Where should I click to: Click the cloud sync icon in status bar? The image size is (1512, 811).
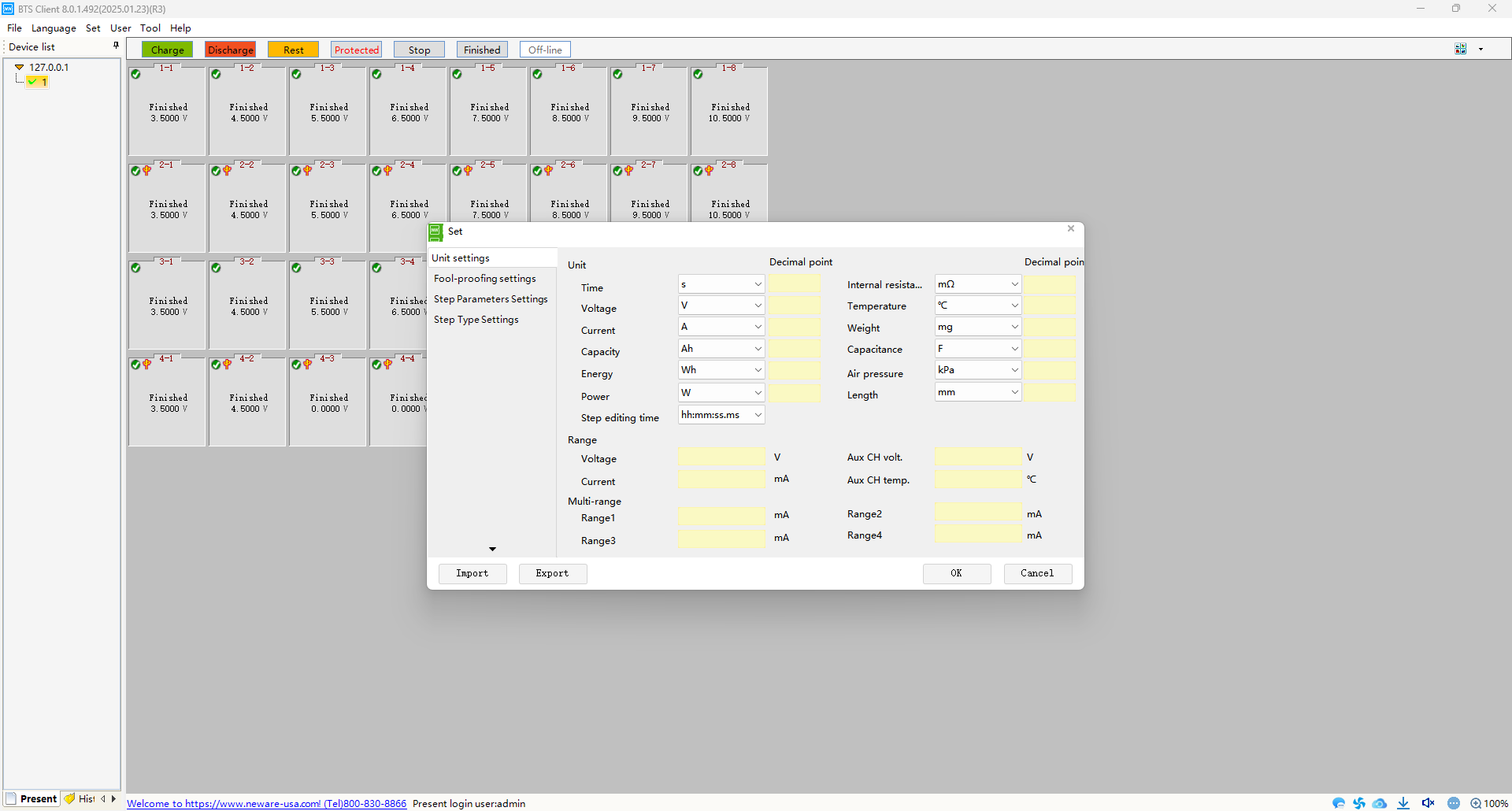tap(1380, 803)
